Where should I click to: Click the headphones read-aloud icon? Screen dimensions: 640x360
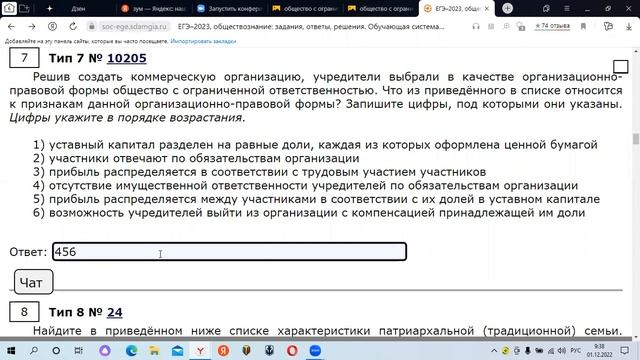point(476,27)
